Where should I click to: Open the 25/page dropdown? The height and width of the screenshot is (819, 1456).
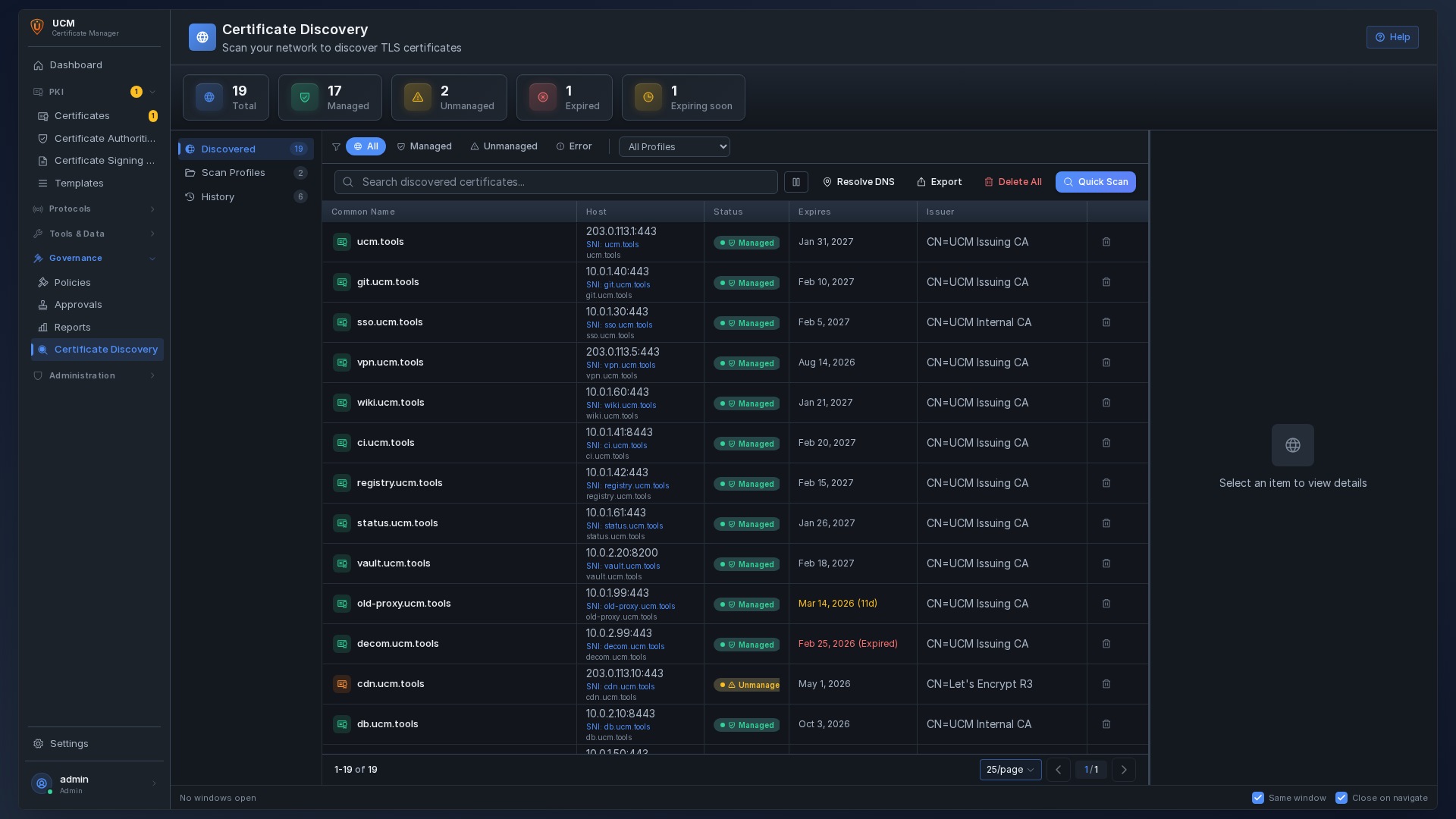pos(1010,770)
